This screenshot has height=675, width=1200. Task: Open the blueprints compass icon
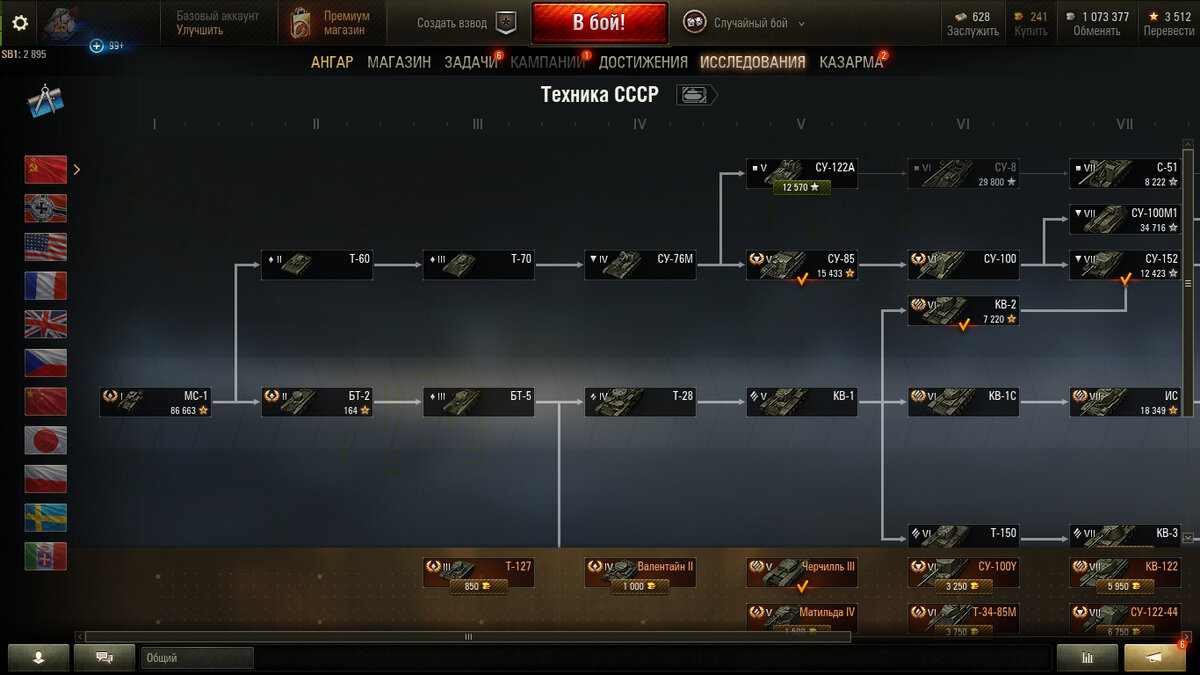[45, 101]
